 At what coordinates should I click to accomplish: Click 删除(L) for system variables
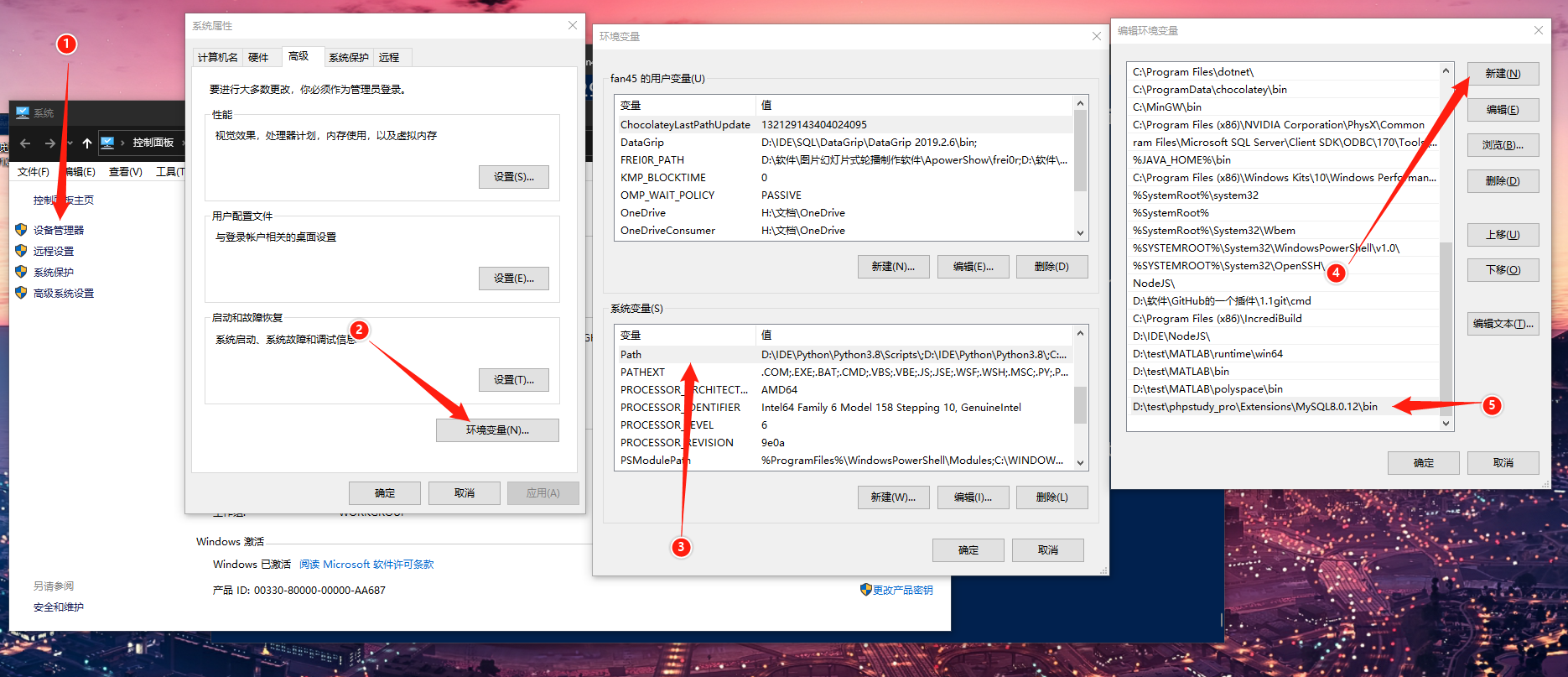coord(1052,497)
